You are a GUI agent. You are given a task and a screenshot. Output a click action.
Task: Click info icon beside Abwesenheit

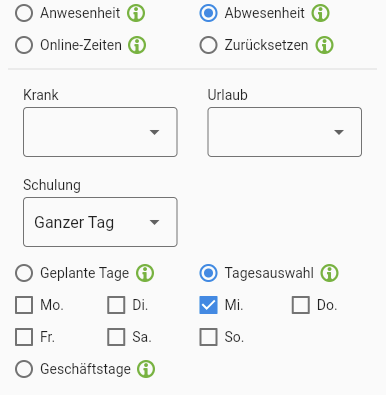(320, 13)
